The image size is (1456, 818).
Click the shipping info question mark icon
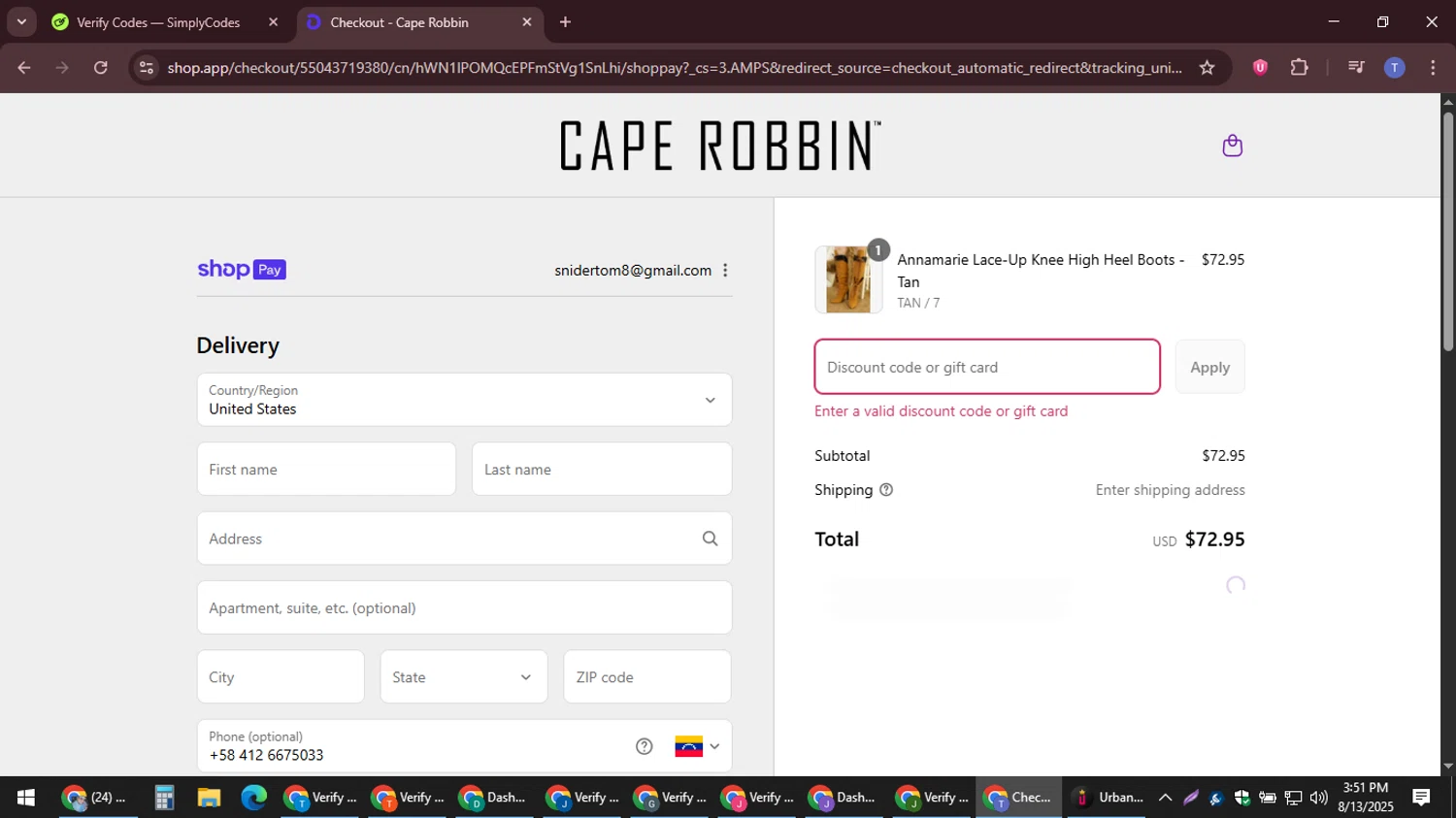click(885, 490)
